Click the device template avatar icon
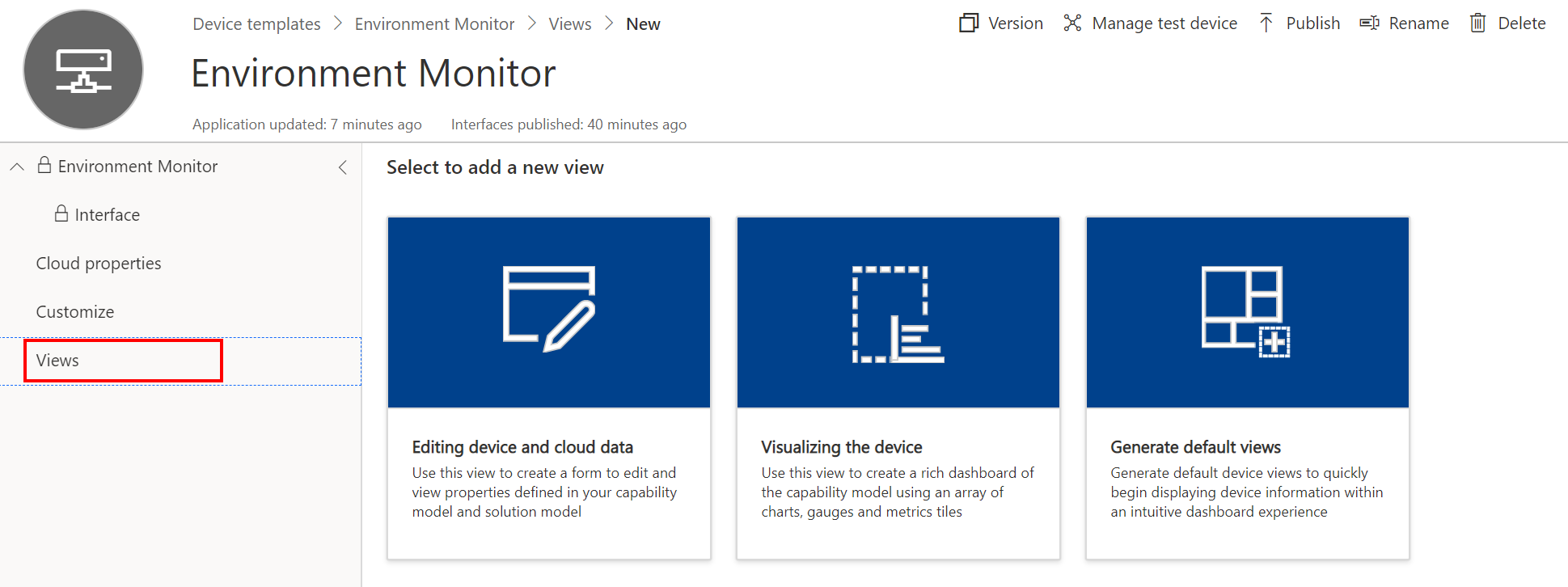The image size is (1568, 587). click(83, 70)
